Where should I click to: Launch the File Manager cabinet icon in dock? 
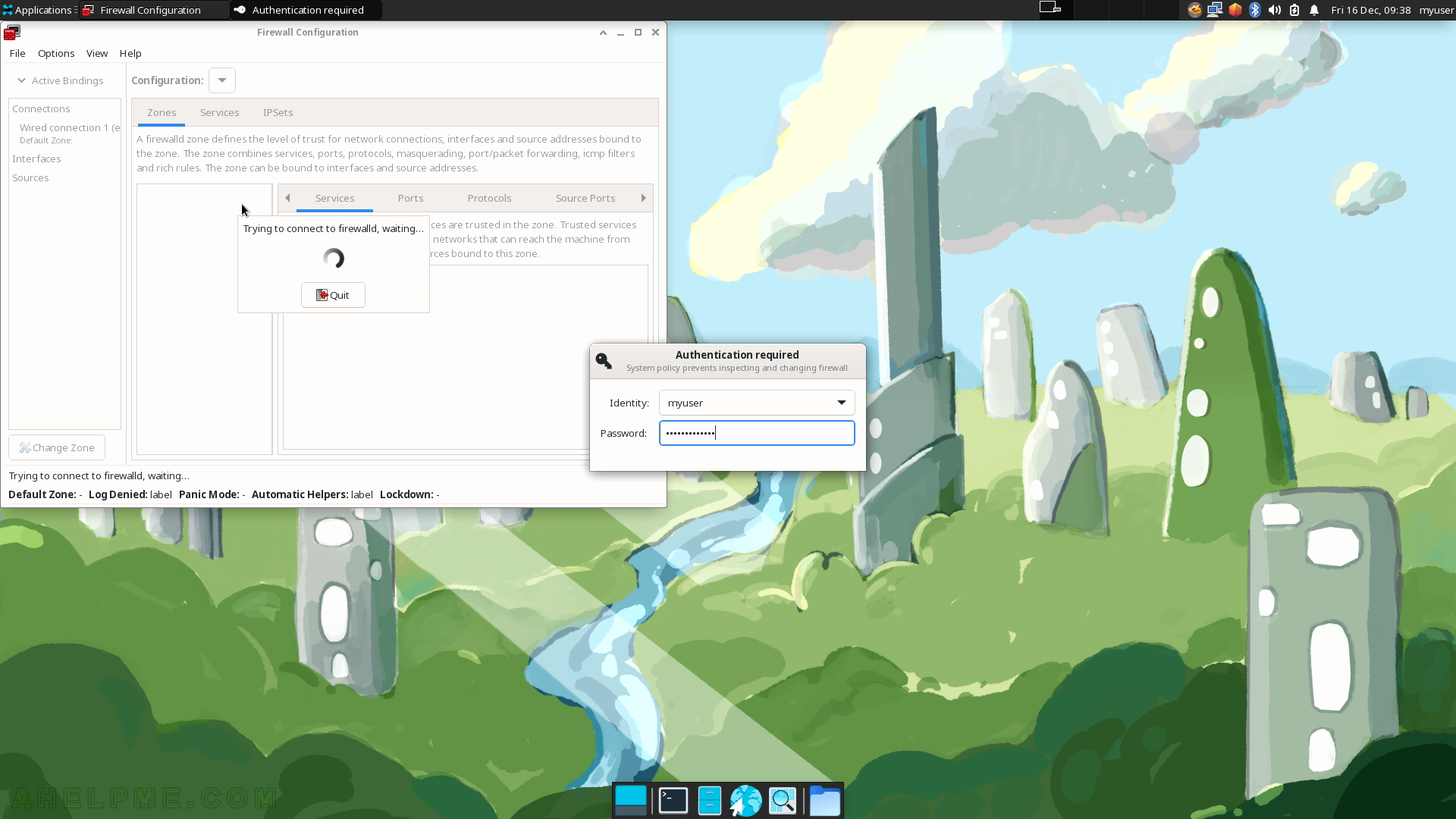pos(709,801)
